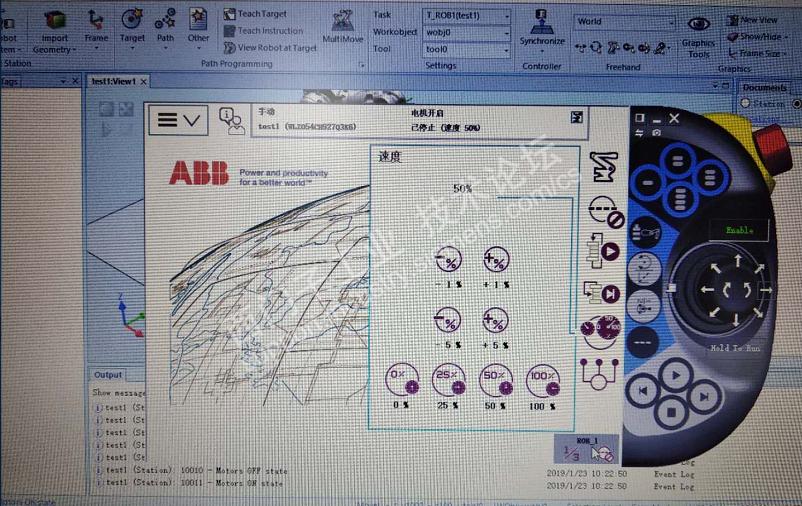Start program with pendant play button
This screenshot has height=506, width=802.
pyautogui.click(x=675, y=376)
